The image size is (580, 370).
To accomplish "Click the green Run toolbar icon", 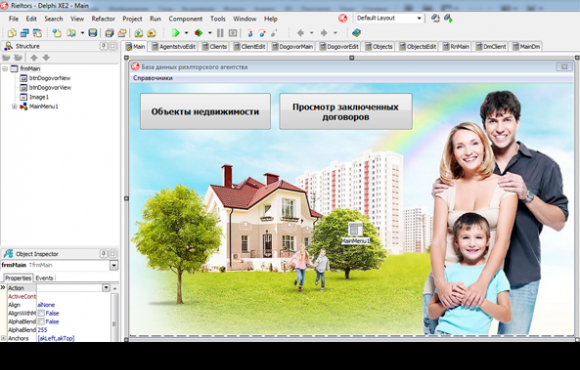I will point(175,33).
